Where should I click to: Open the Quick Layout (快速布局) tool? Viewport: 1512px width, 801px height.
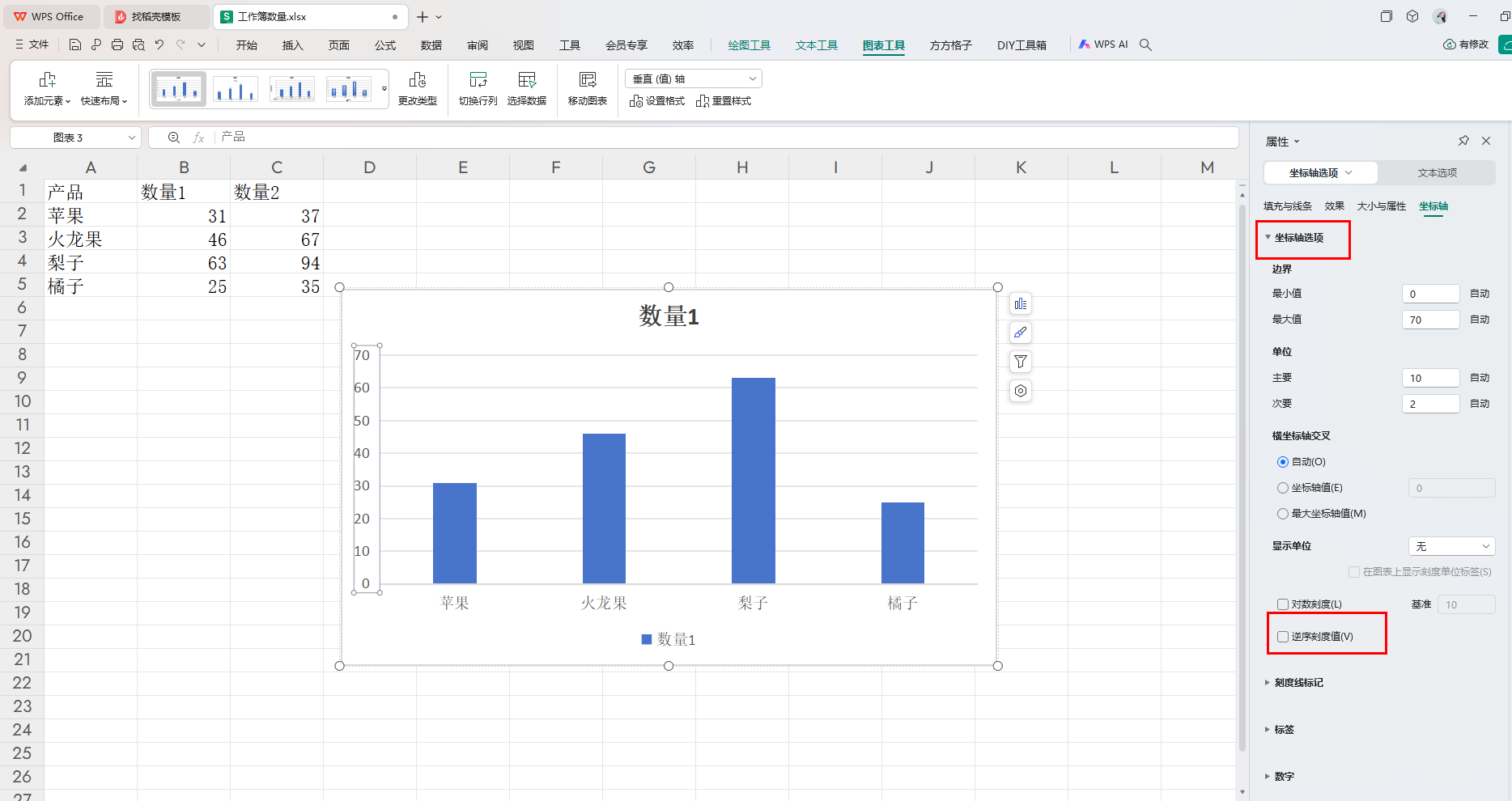click(104, 89)
